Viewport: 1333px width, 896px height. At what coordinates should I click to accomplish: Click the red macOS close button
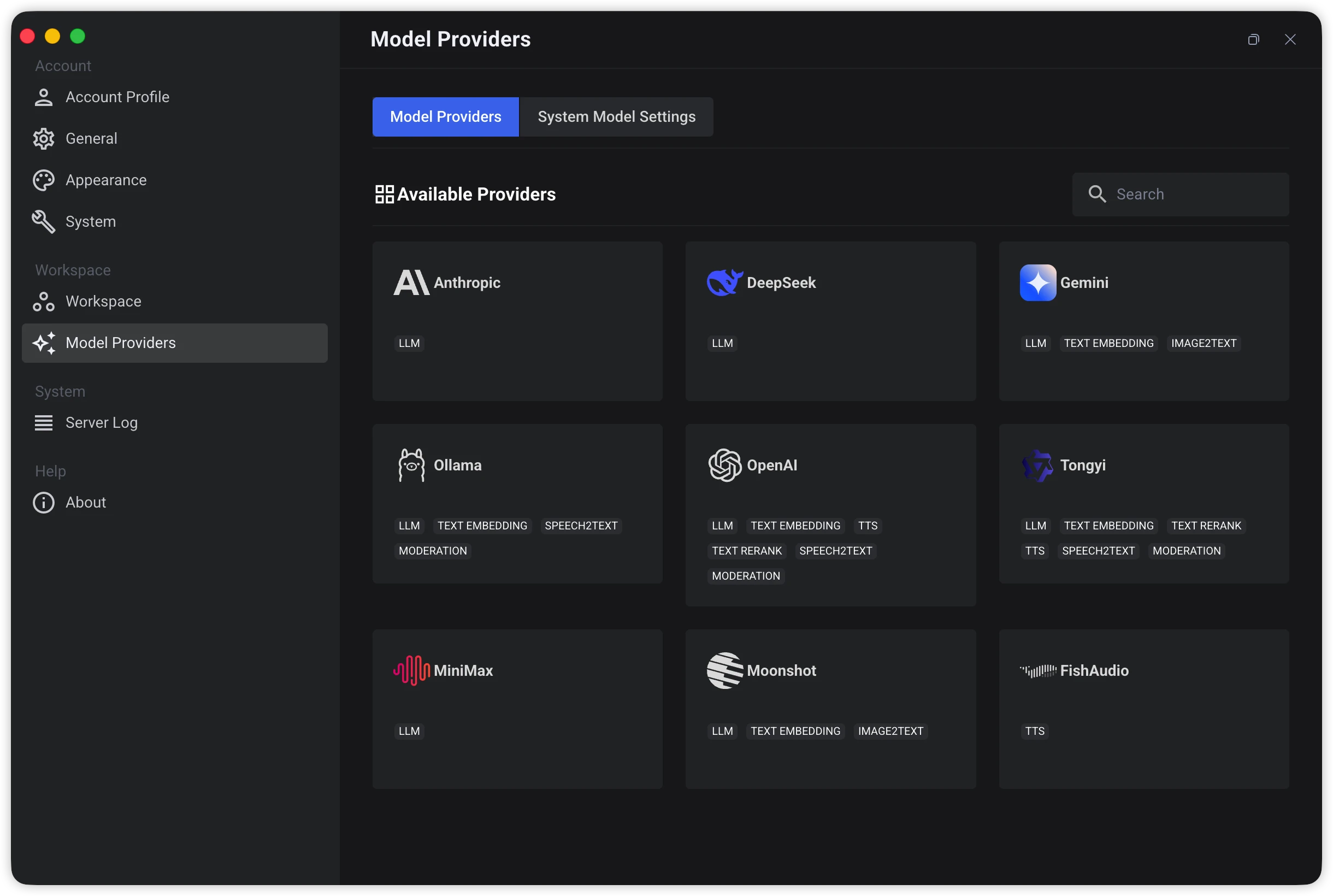pyautogui.click(x=27, y=36)
